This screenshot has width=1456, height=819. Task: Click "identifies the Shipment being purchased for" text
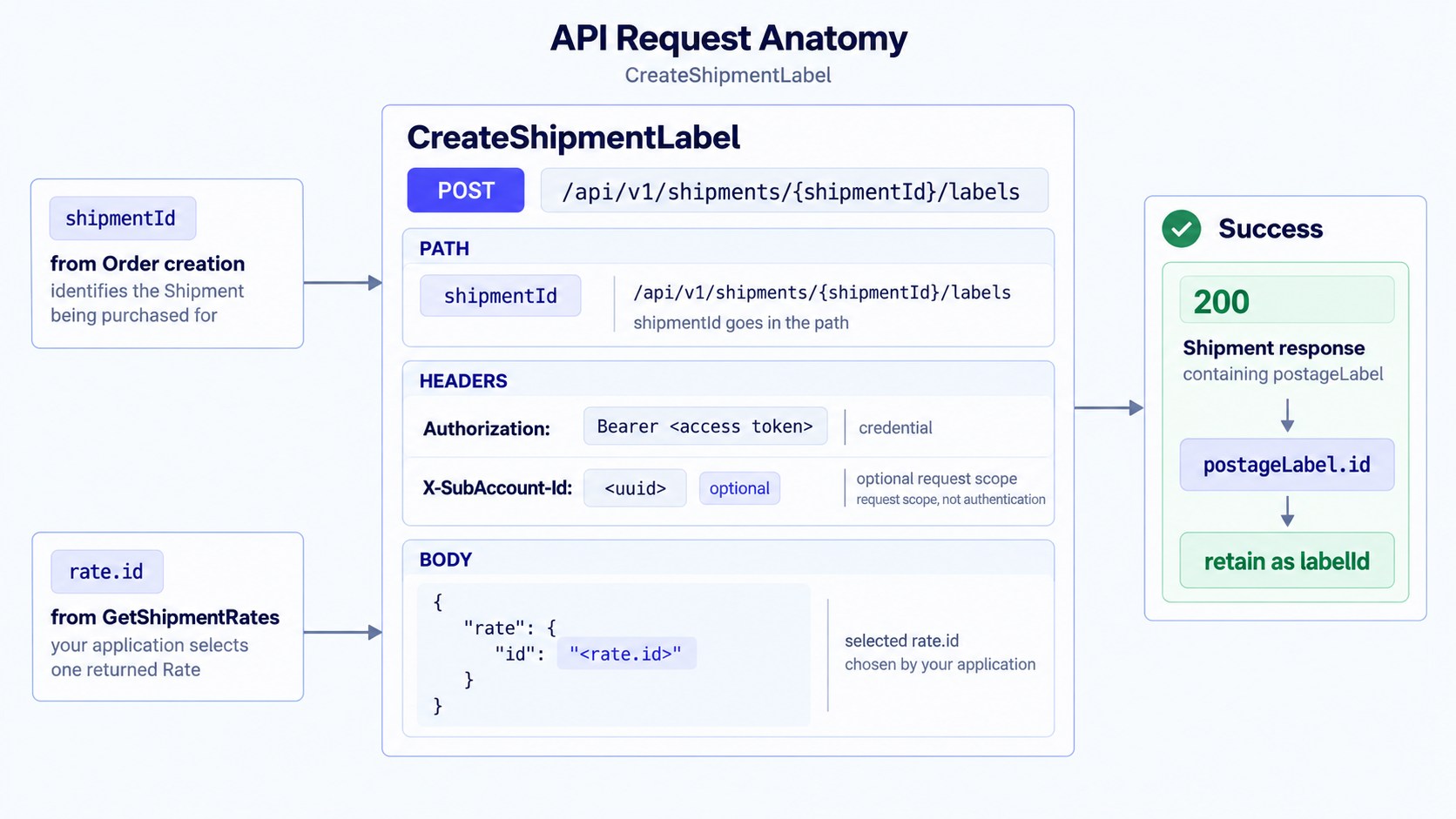pyautogui.click(x=147, y=303)
